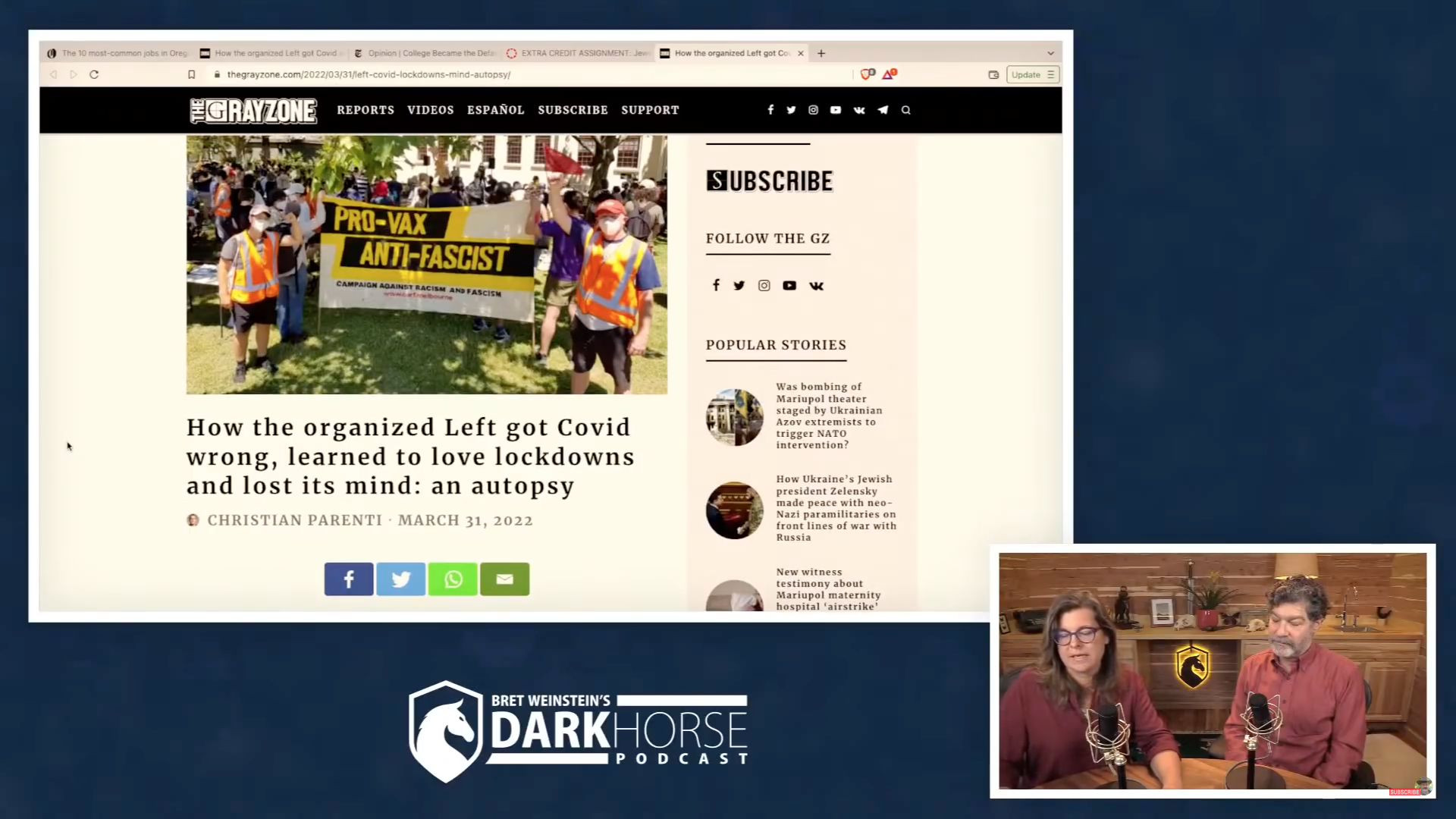
Task: Go forward using browser forward arrow
Action: pyautogui.click(x=74, y=74)
